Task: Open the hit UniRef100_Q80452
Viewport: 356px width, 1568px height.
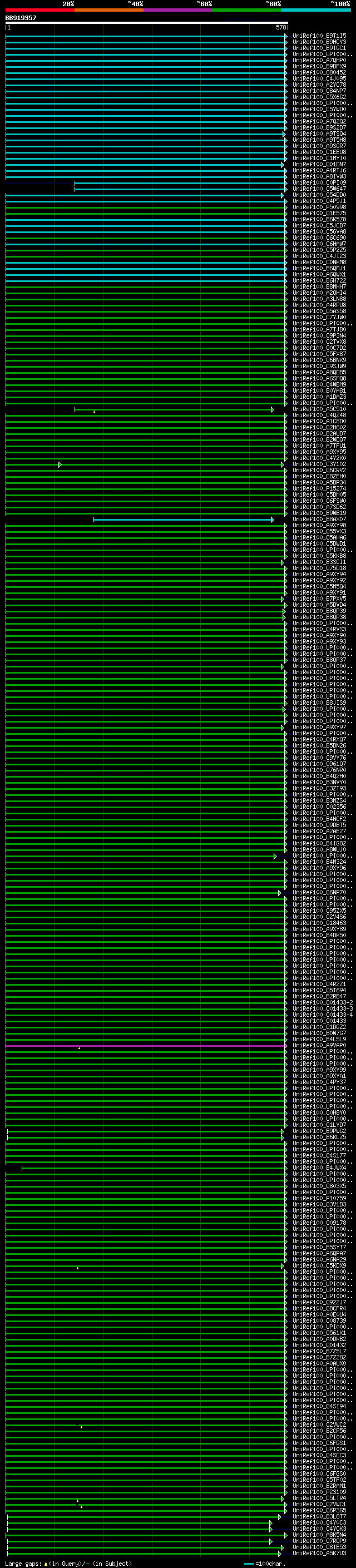Action: (x=319, y=72)
